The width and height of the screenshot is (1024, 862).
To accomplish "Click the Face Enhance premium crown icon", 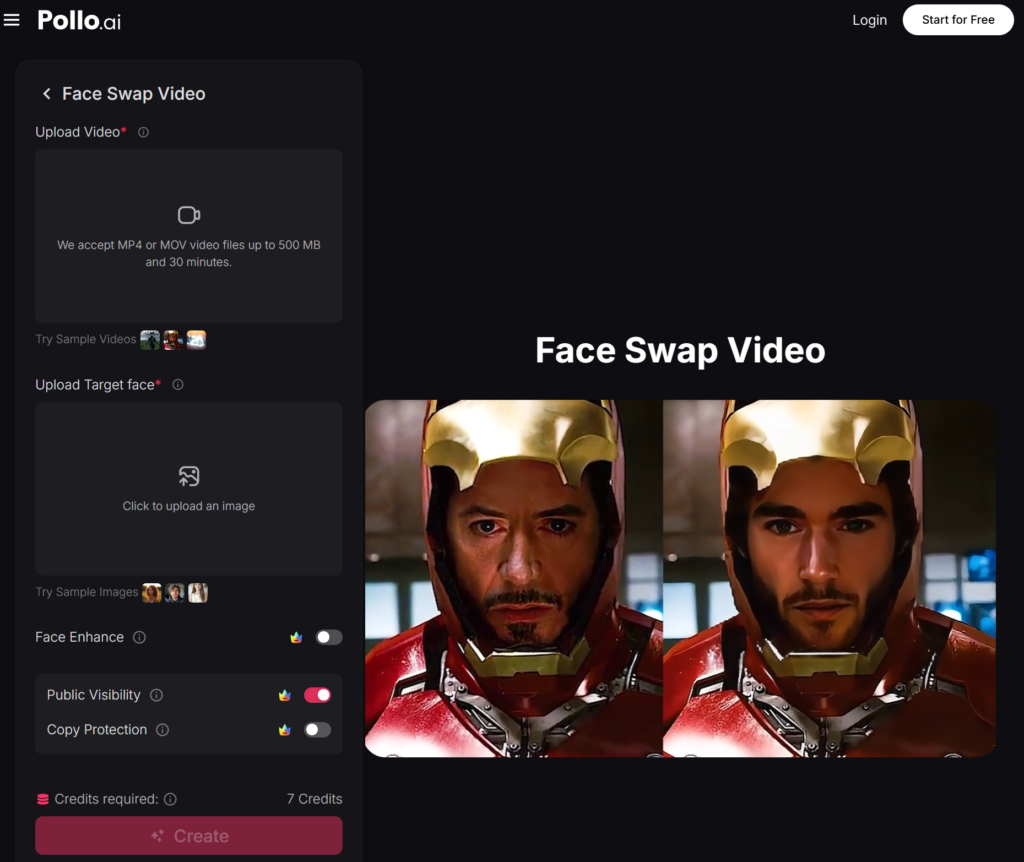I will [296, 637].
